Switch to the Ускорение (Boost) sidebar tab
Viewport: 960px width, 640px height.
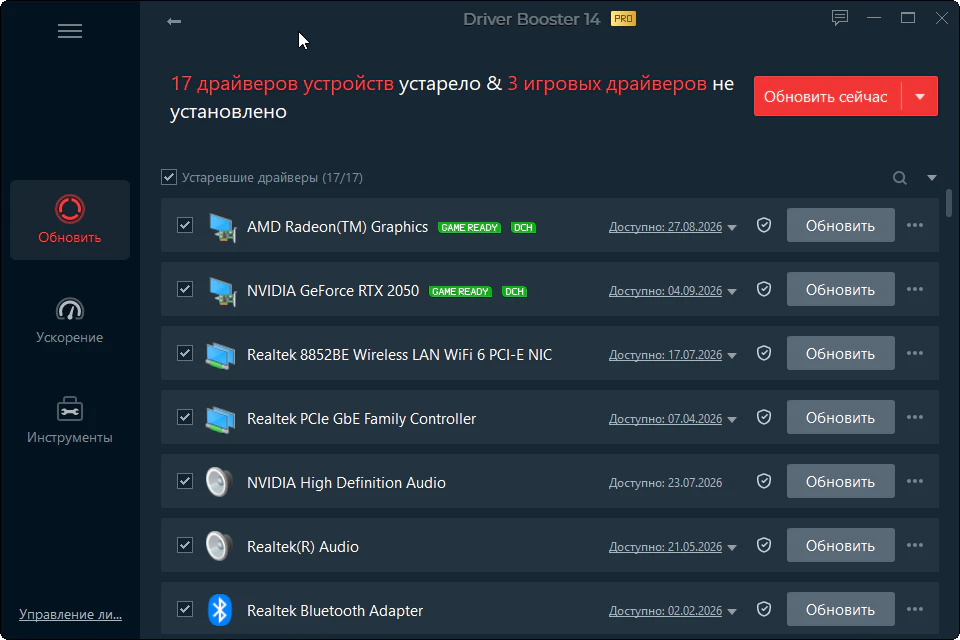70,320
